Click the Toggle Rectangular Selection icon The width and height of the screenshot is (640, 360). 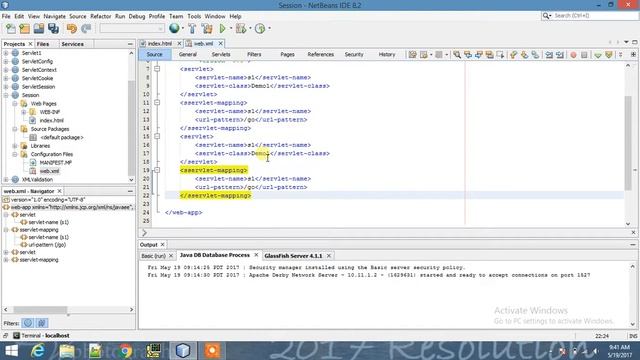coord(500,54)
